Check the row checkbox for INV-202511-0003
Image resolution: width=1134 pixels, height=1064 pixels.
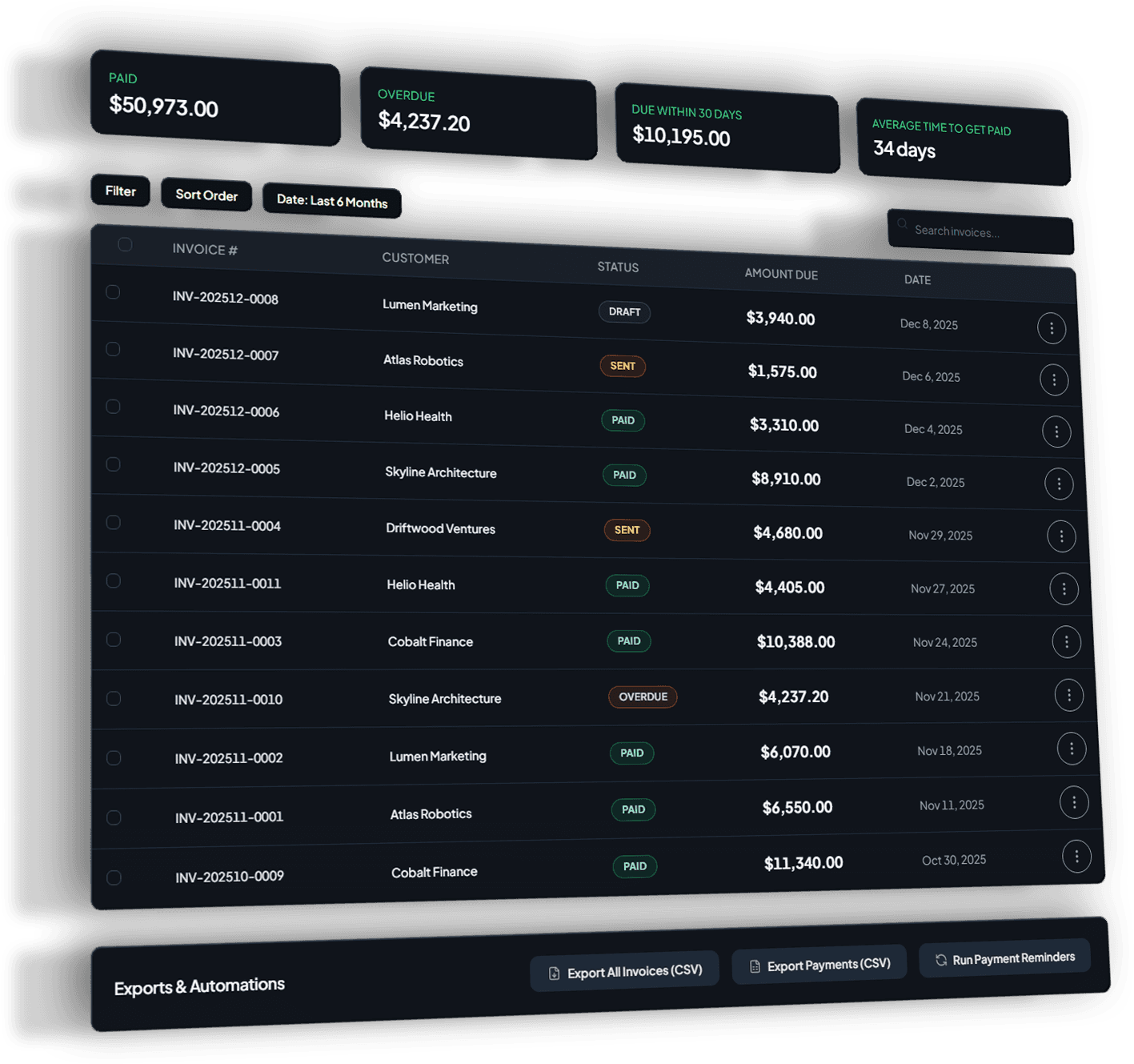coord(113,640)
